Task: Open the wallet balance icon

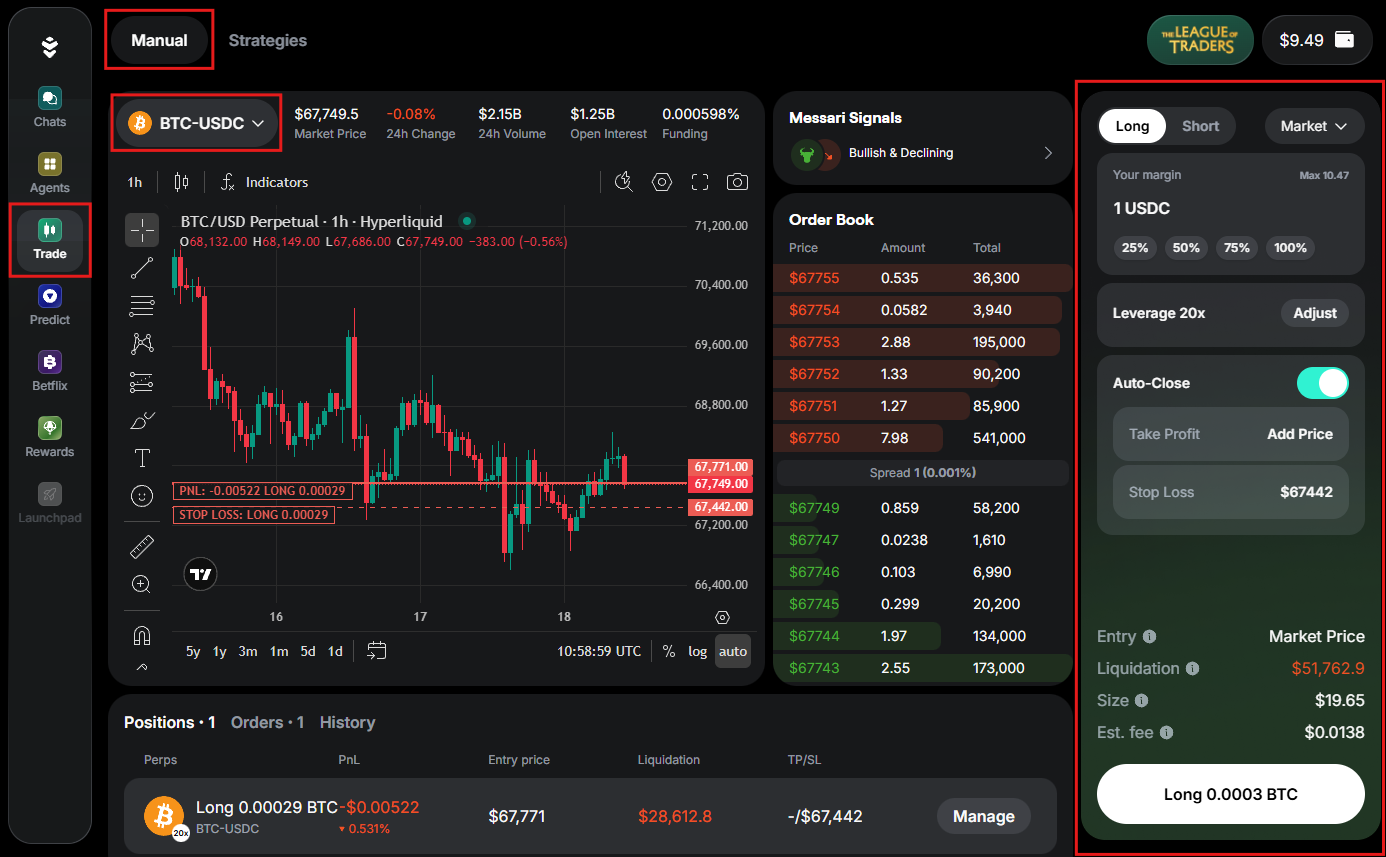Action: click(x=1345, y=40)
